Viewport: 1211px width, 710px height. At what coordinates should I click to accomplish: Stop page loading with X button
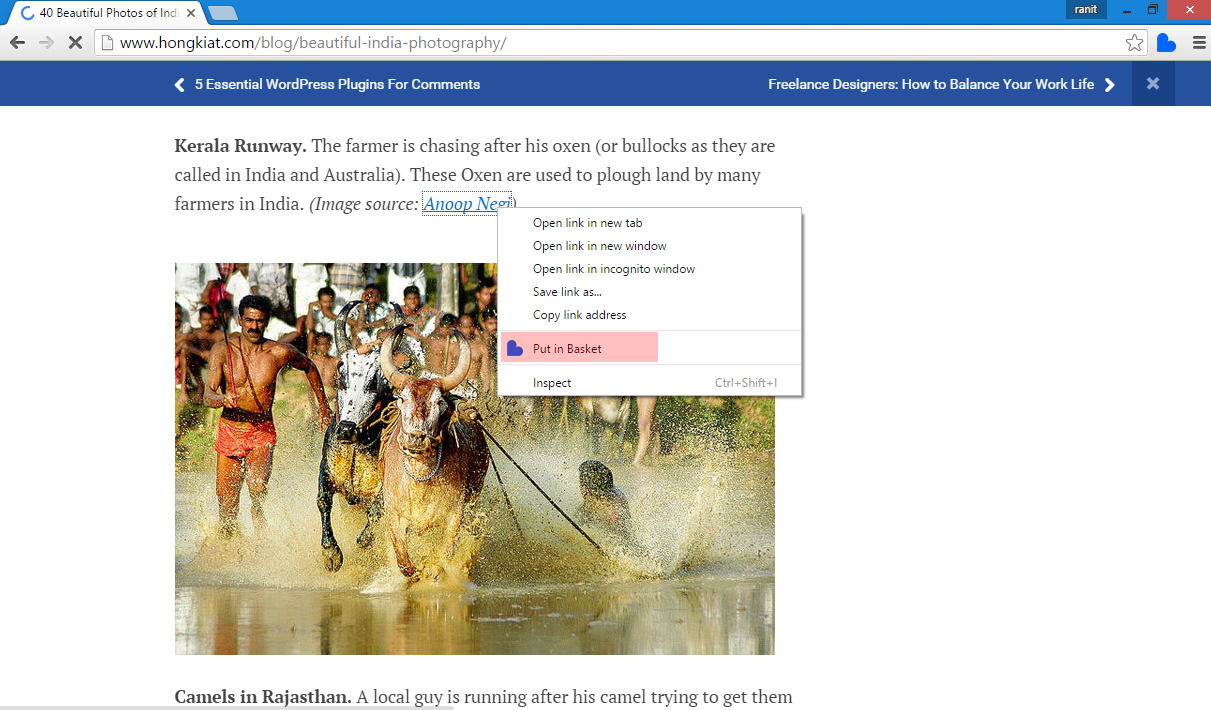point(75,43)
